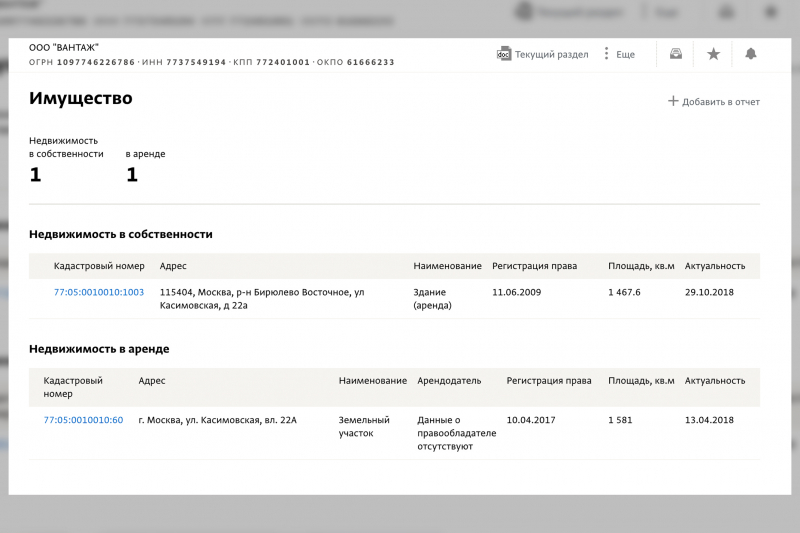Click the plus icon before Добавить в отчет
Viewport: 800px width, 533px height.
click(673, 101)
